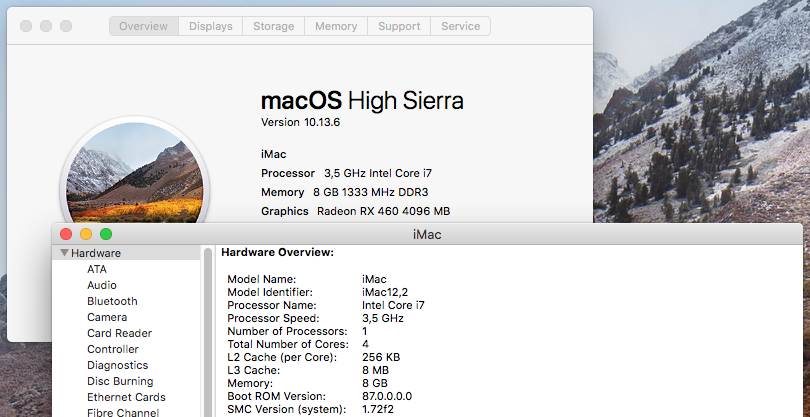The width and height of the screenshot is (810, 417).
Task: Show Ethernet Cards information
Action: point(126,397)
